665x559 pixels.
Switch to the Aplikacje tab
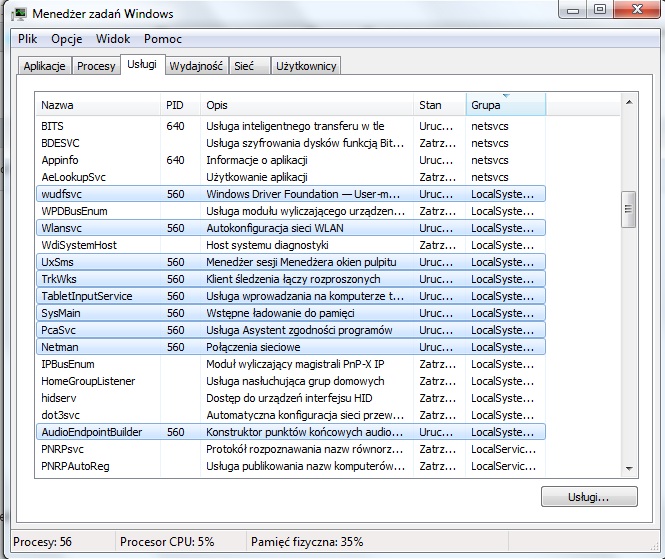45,66
